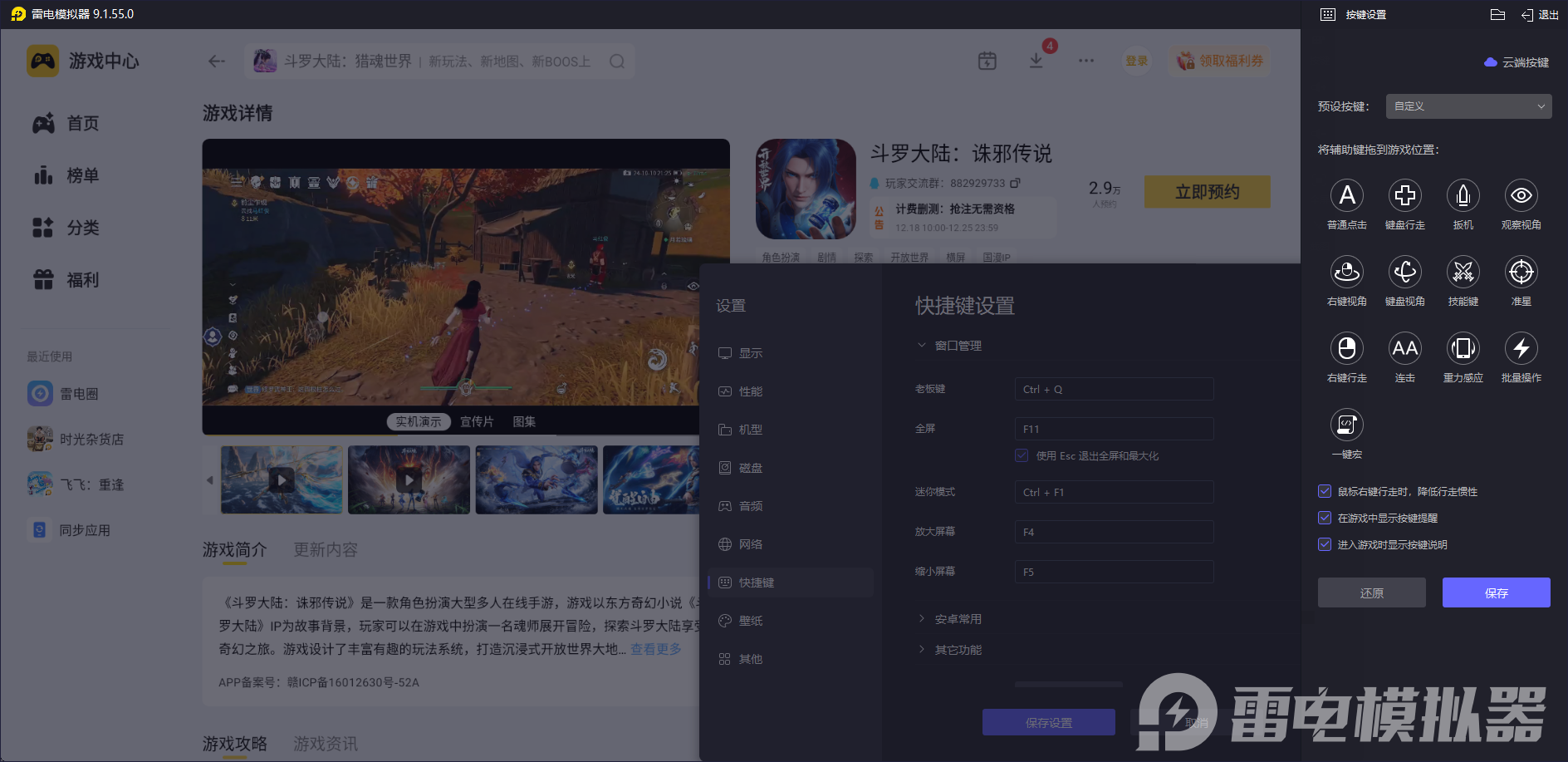Select the 连击 combo key icon
Viewport: 1568px width, 762px height.
pyautogui.click(x=1405, y=348)
